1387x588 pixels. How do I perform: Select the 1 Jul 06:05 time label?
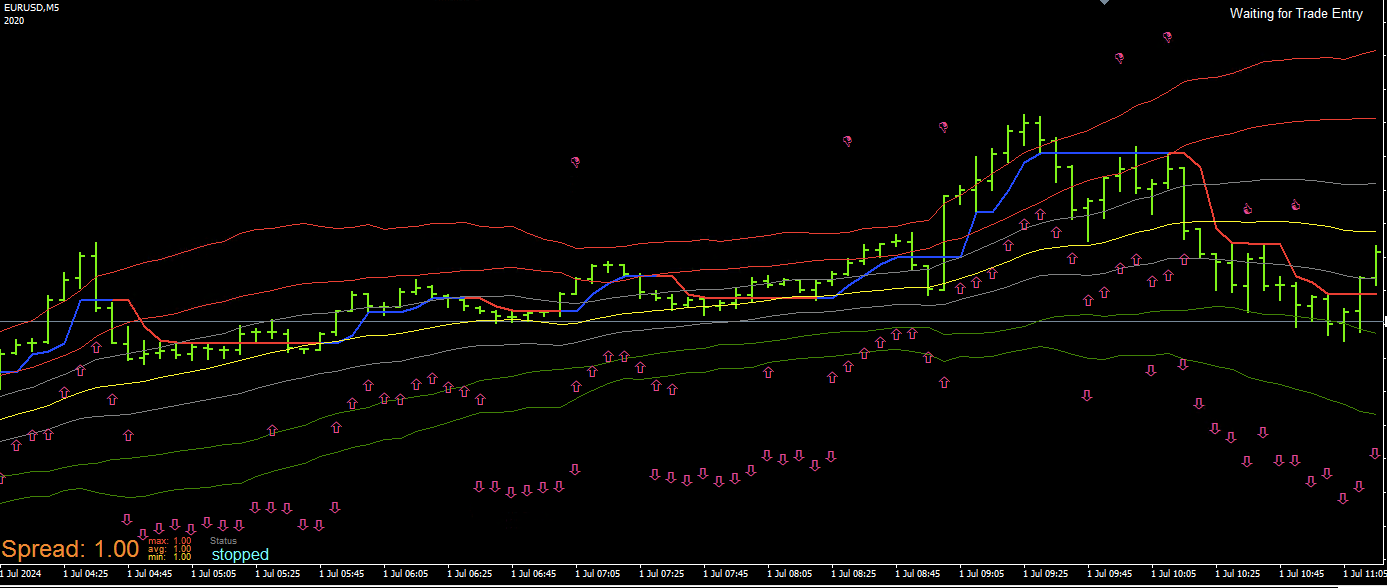406,575
